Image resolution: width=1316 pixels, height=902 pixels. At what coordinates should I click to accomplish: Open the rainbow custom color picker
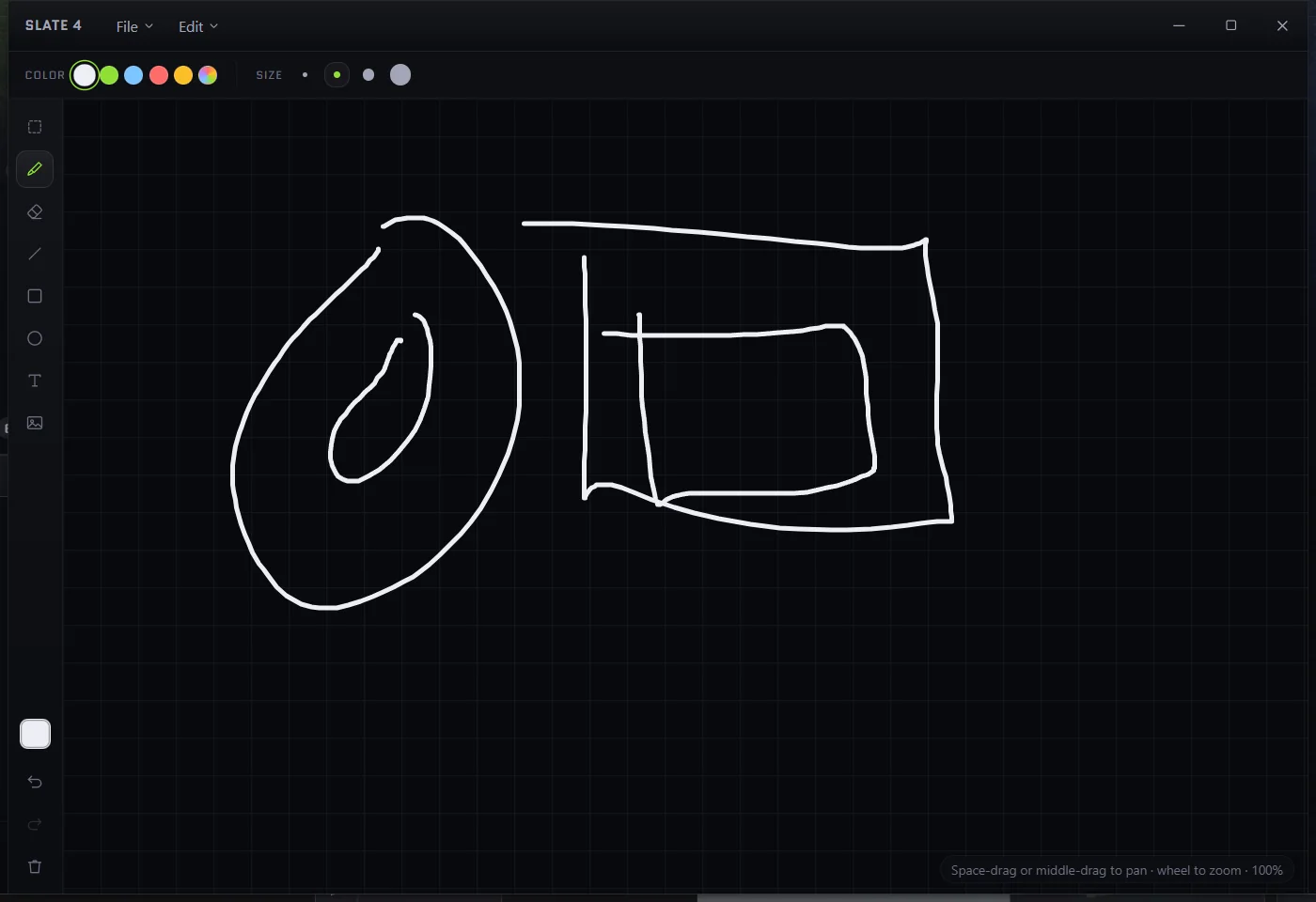(208, 75)
